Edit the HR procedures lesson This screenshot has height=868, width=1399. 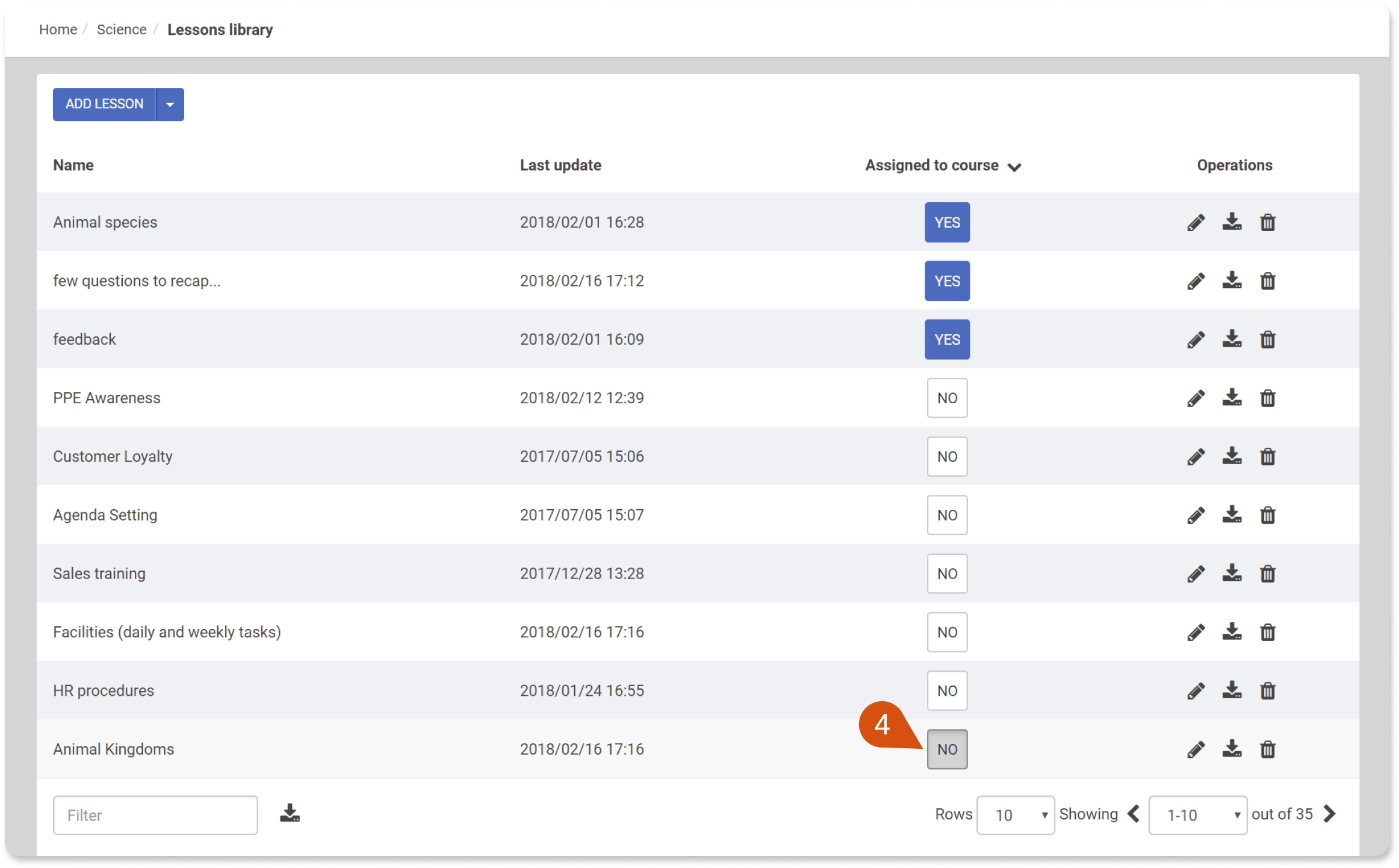pos(1196,691)
